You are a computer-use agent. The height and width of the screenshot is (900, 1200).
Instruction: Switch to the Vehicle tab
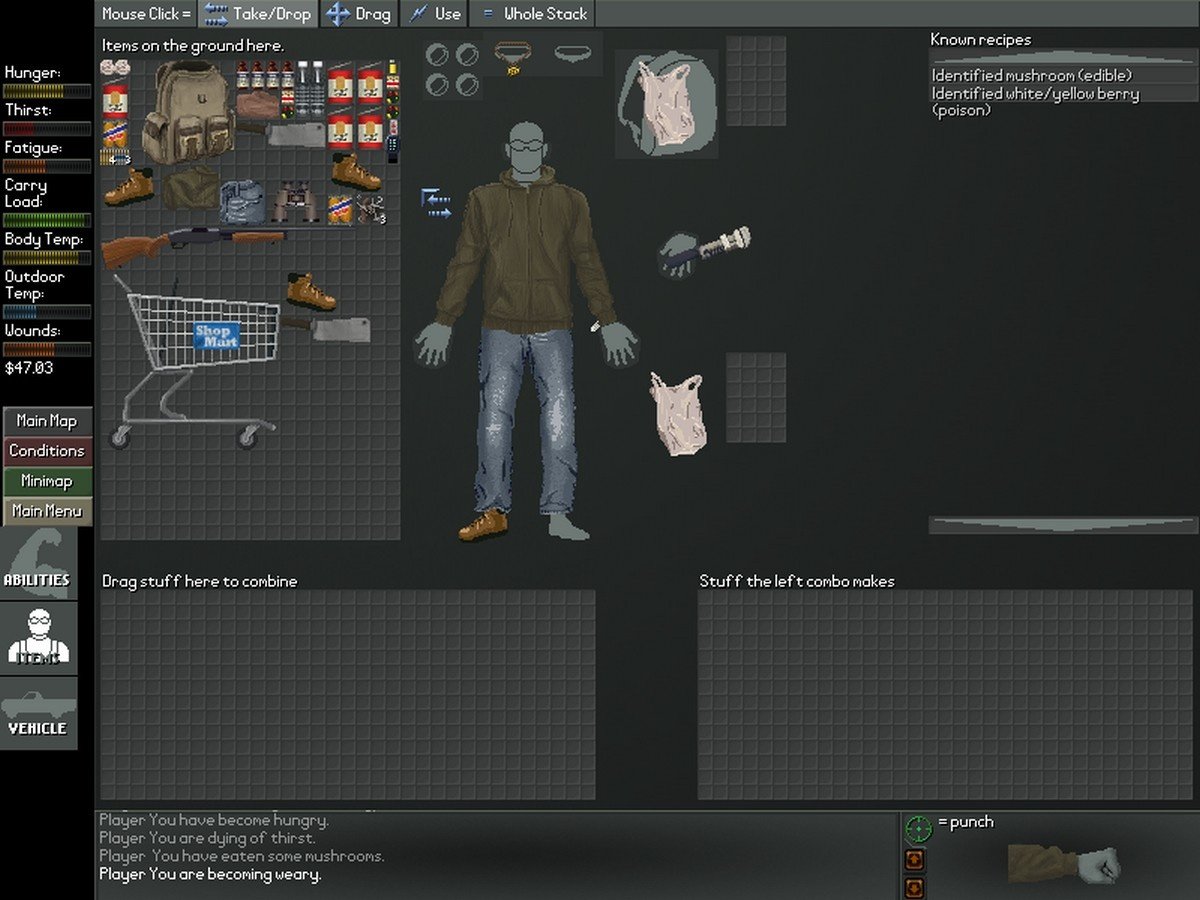[x=38, y=714]
